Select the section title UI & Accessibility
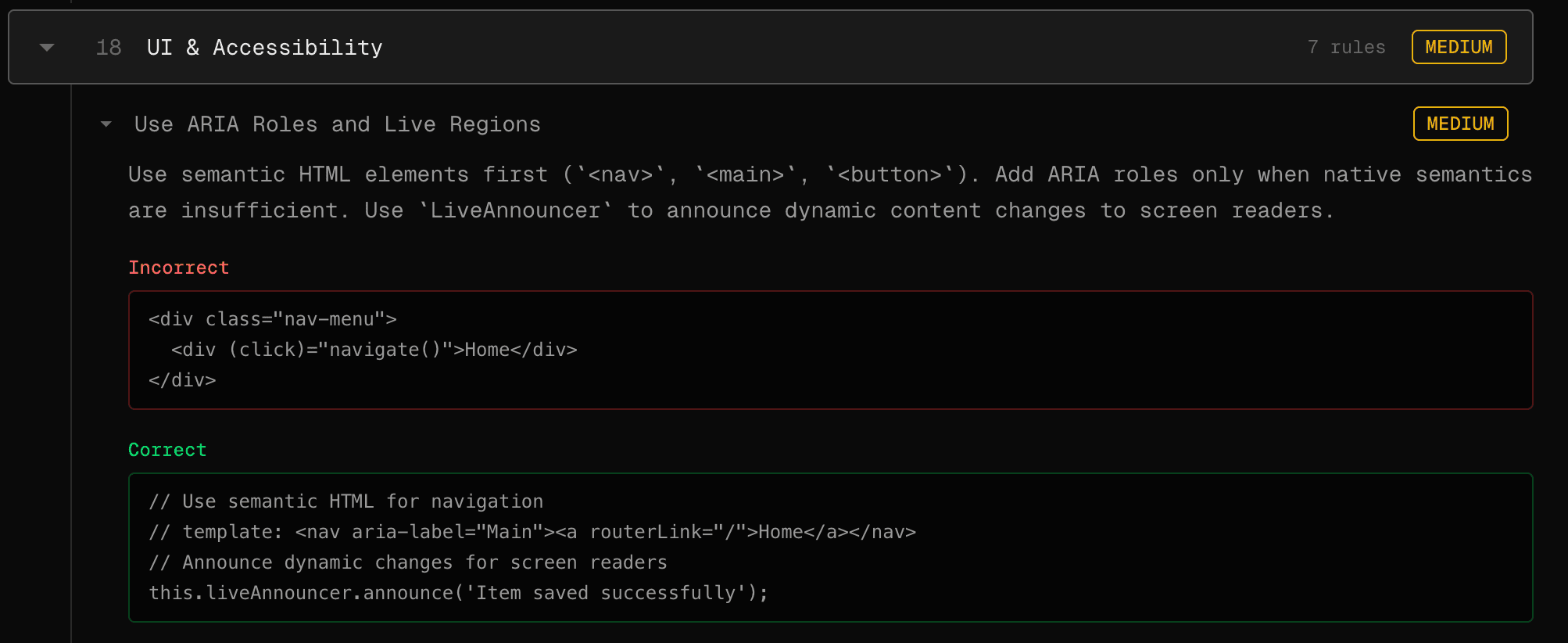This screenshot has width=1568, height=643. 264,47
